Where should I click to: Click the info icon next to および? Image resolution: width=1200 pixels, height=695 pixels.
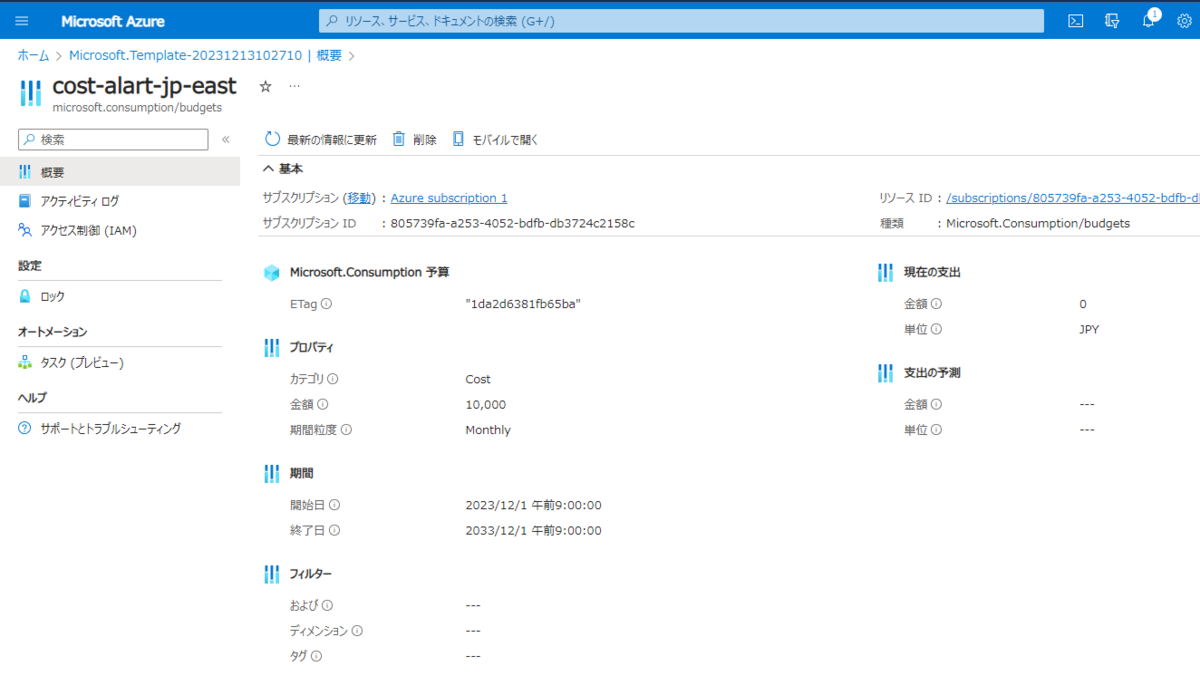pyautogui.click(x=327, y=605)
